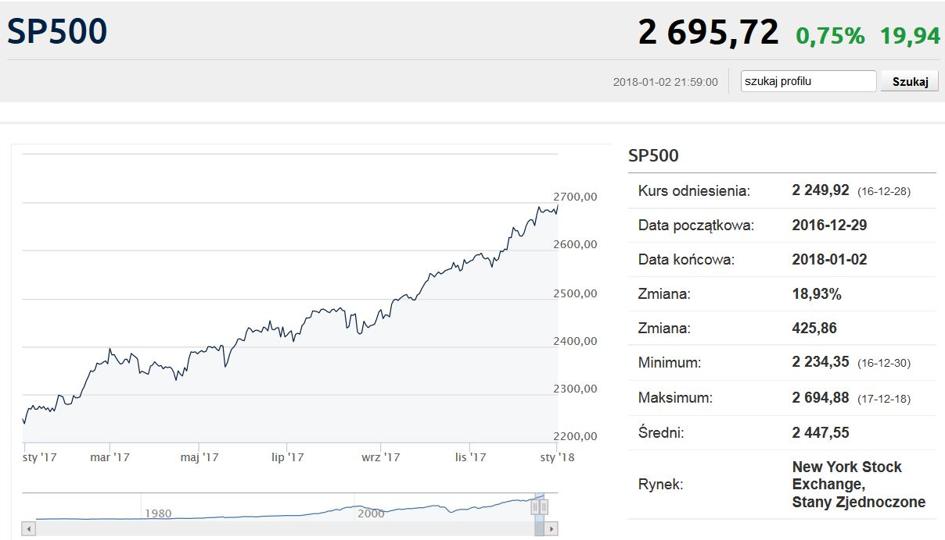Screen dimensions: 945x540
Task: Click the large SP500 page title
Action: click(57, 31)
